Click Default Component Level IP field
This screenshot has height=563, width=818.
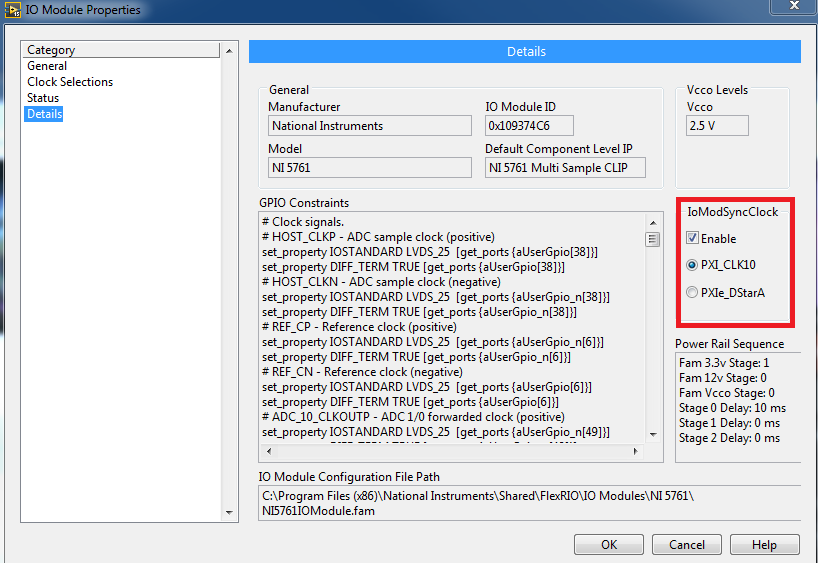pyautogui.click(x=565, y=167)
